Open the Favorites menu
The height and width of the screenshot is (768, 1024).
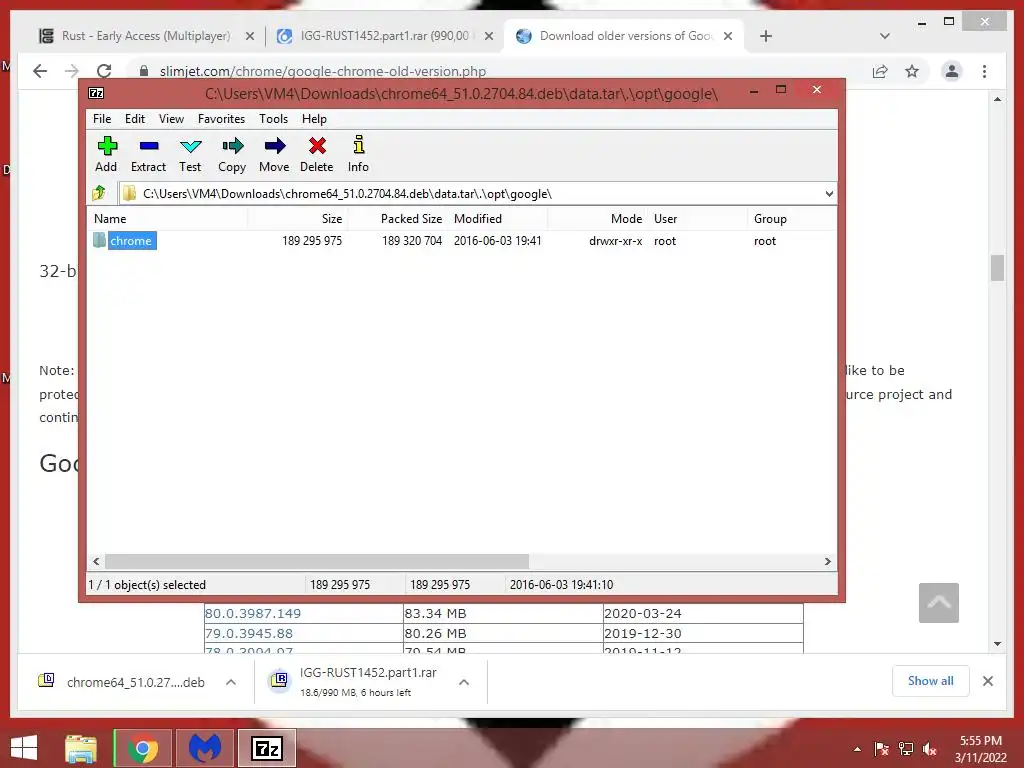pos(221,119)
